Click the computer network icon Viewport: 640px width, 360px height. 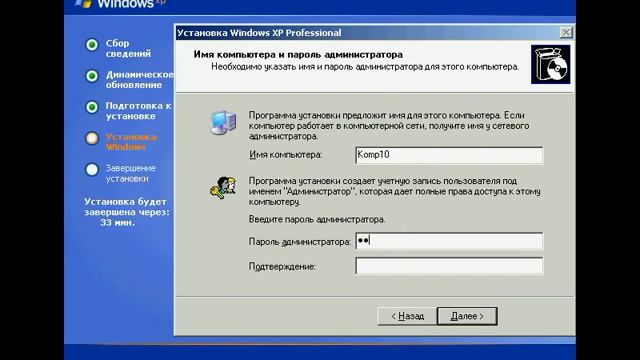223,122
